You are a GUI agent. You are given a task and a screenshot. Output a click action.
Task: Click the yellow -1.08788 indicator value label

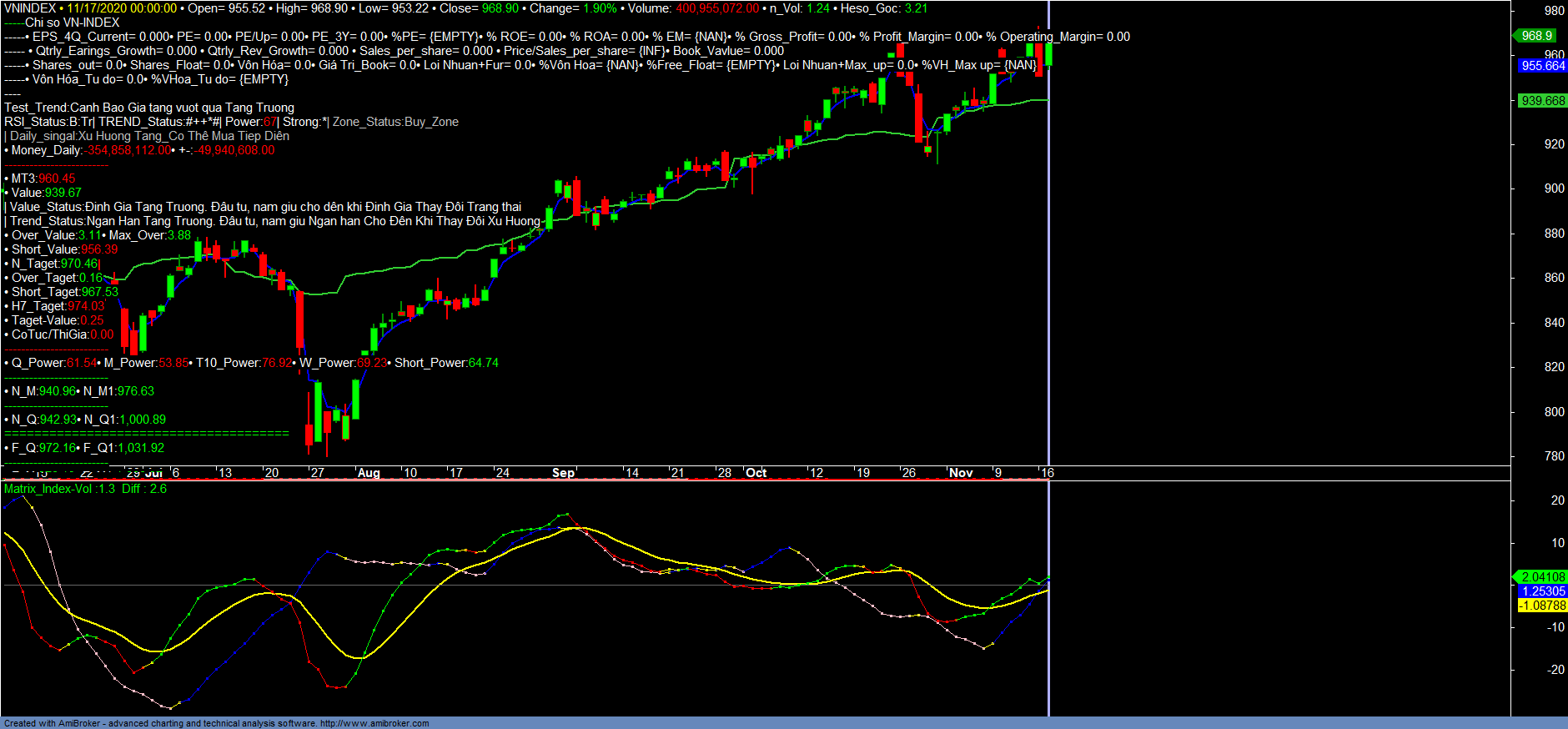click(1543, 606)
